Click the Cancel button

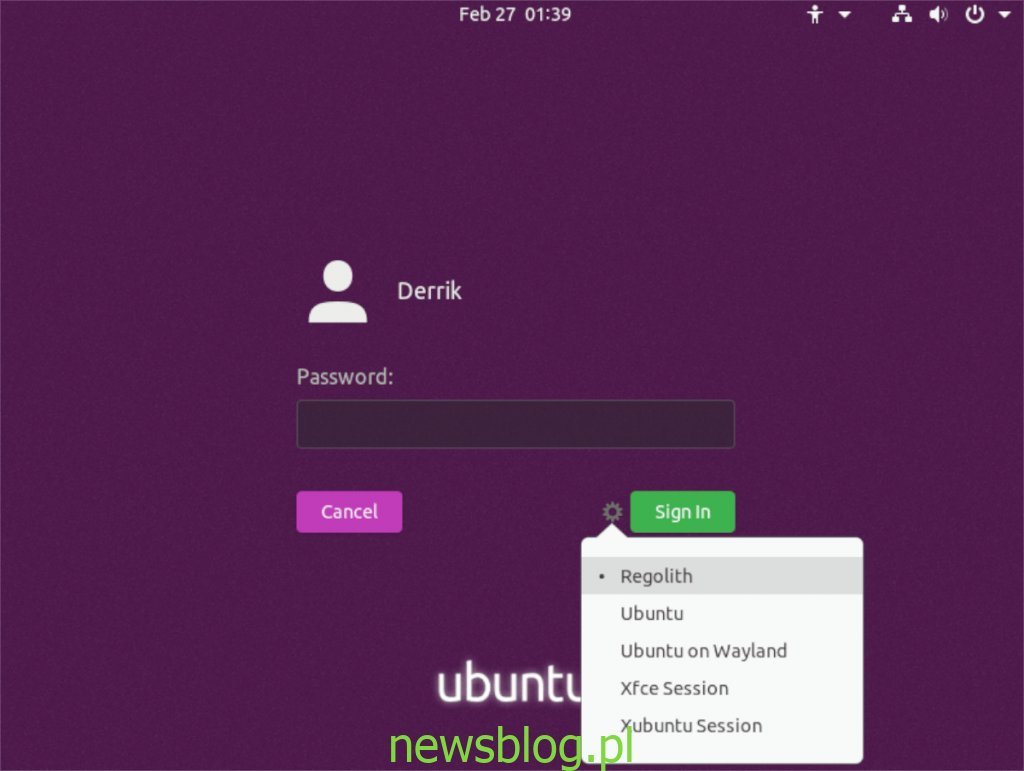click(349, 512)
